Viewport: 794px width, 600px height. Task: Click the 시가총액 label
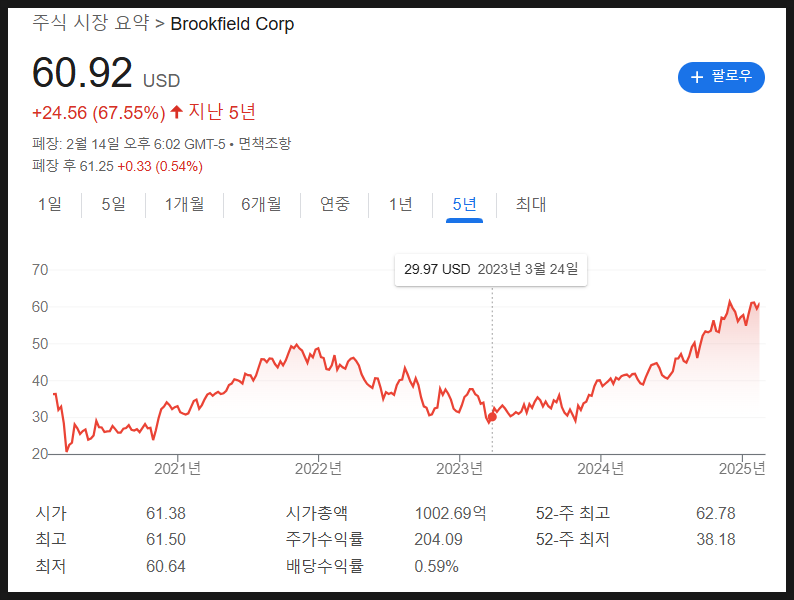pos(316,513)
